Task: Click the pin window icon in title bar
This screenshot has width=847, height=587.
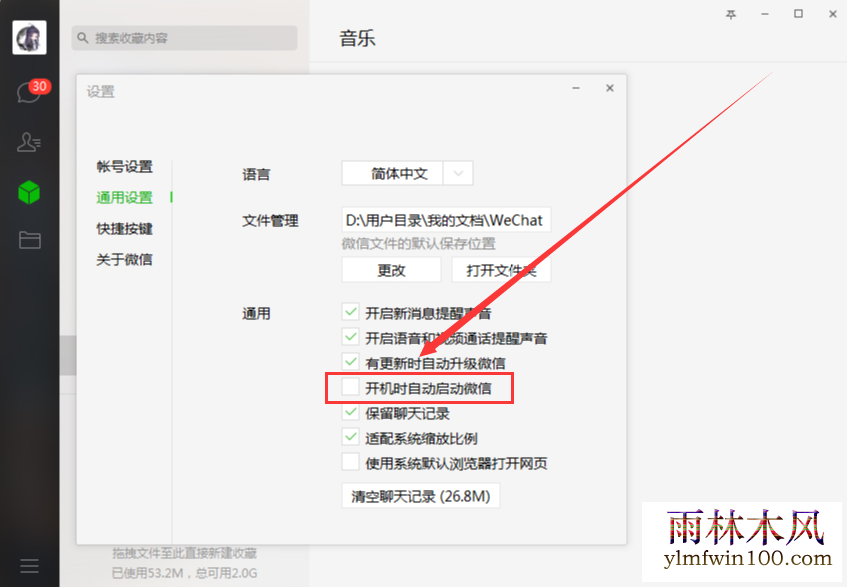Action: pos(731,15)
